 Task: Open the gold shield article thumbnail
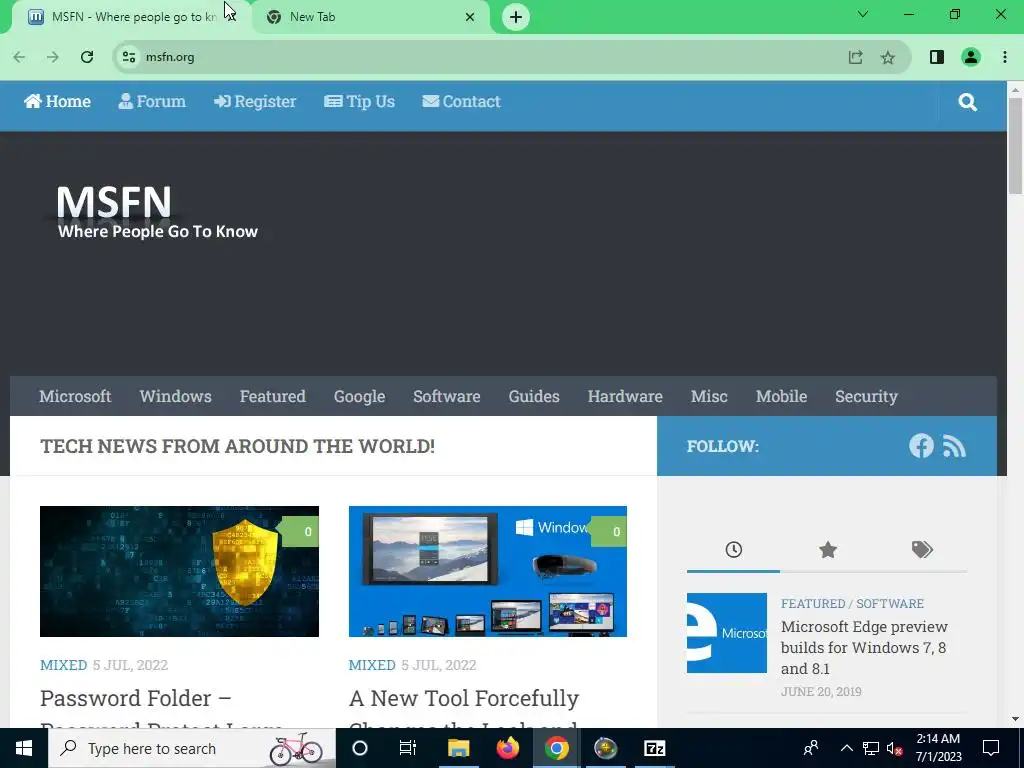180,571
